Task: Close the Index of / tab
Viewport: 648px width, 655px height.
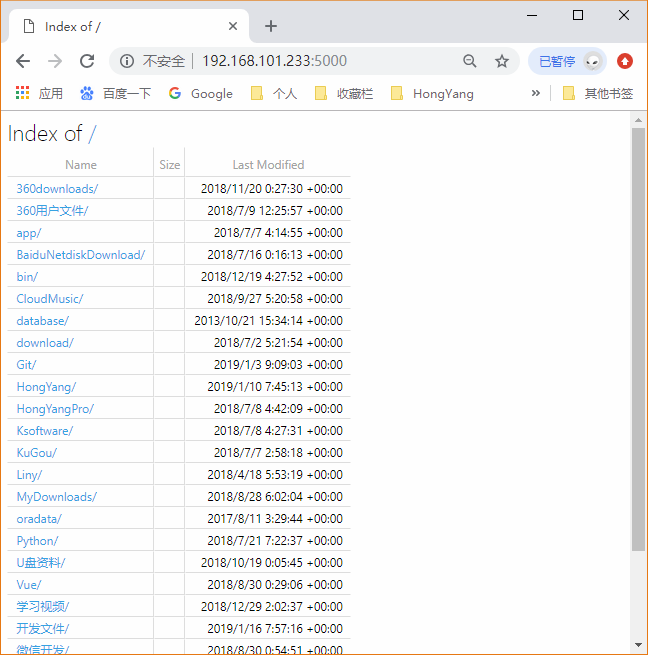Action: 233,26
